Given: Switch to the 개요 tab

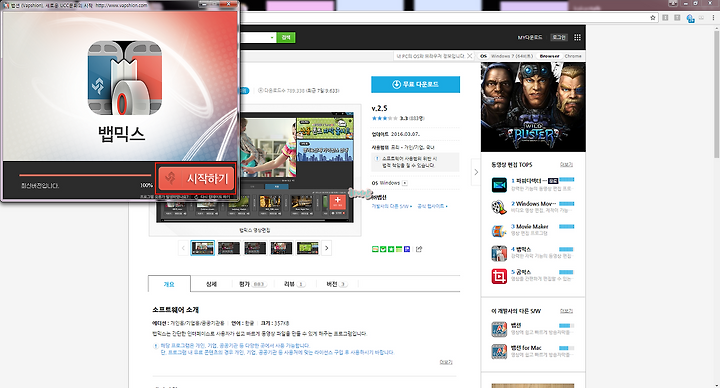Looking at the screenshot, I should pos(169,284).
